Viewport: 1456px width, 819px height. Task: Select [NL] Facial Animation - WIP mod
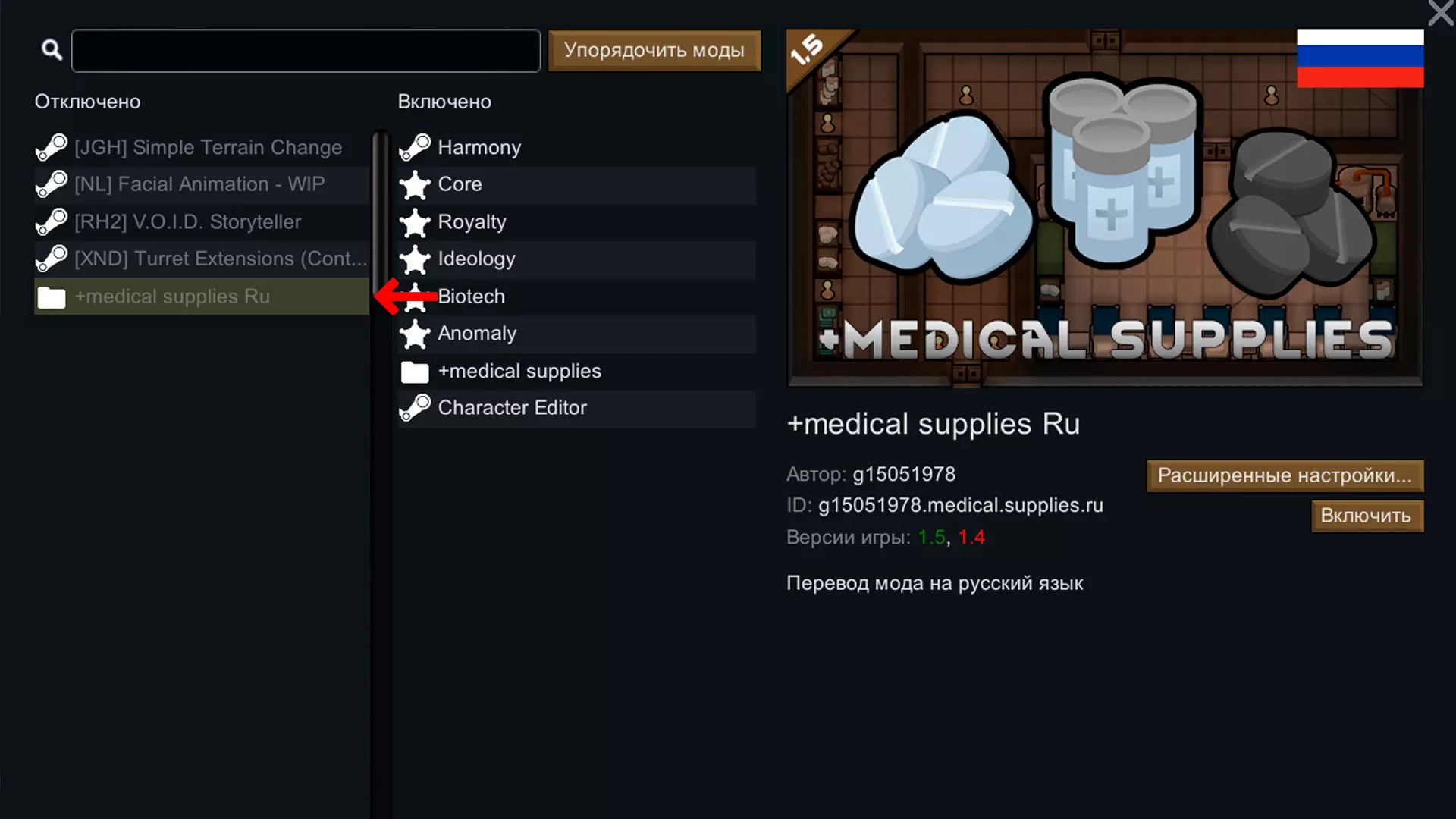202,184
